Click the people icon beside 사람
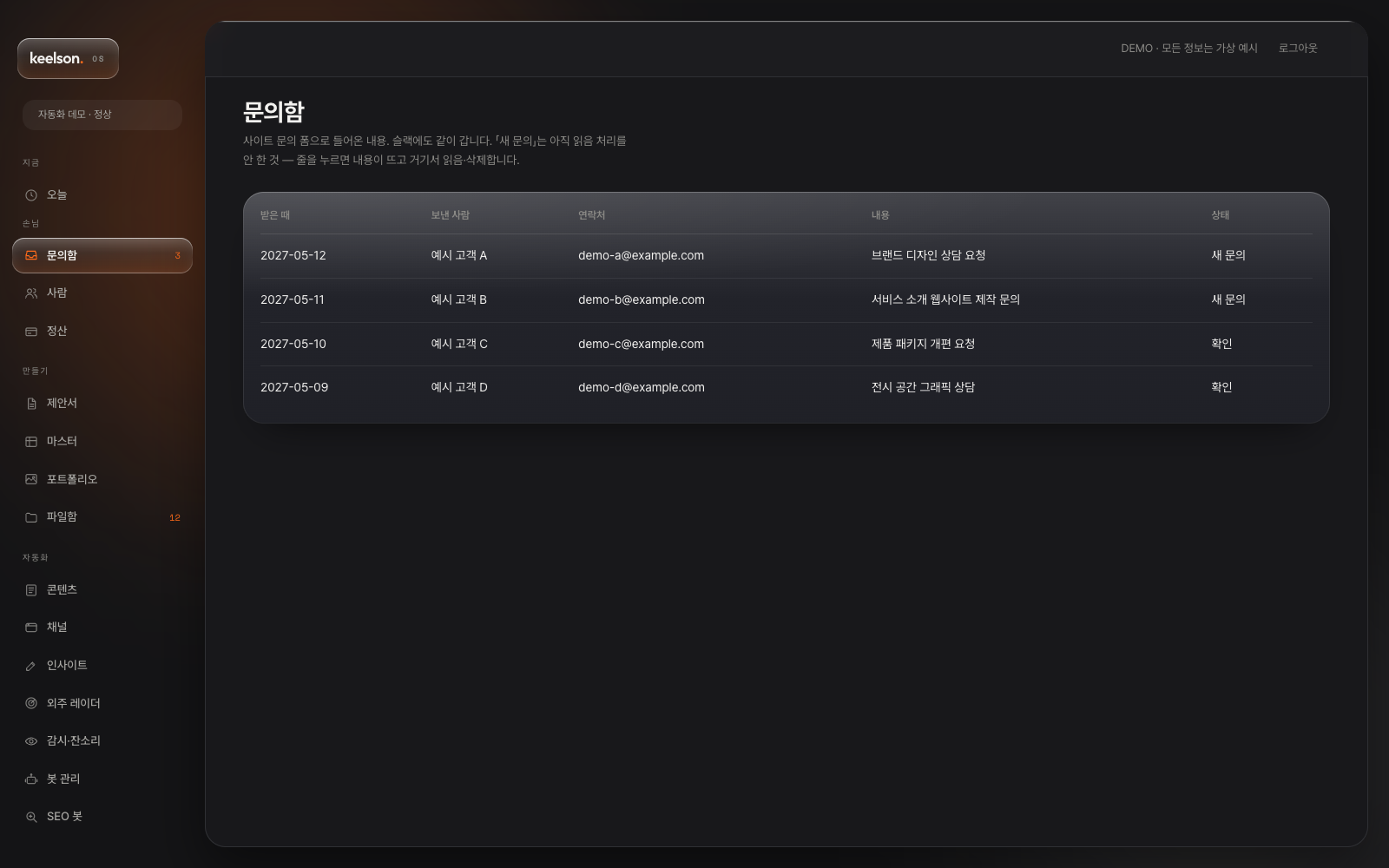Image resolution: width=1389 pixels, height=868 pixels. point(31,293)
